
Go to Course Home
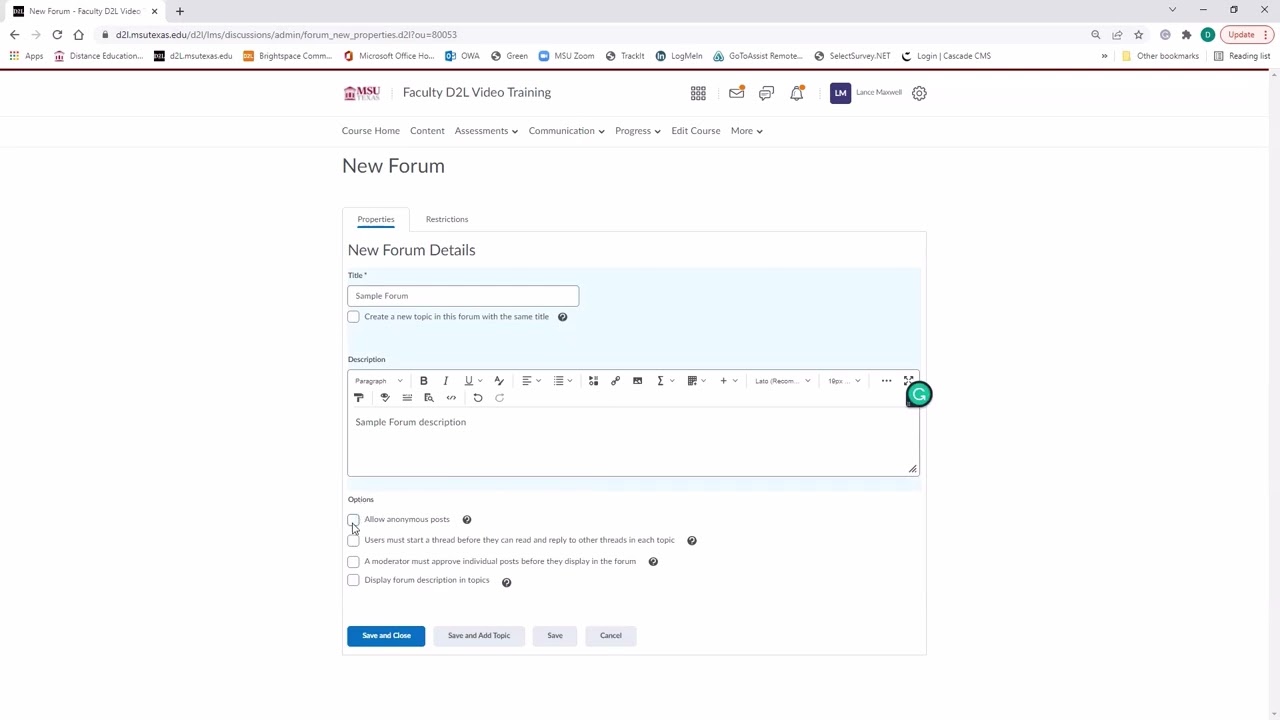tap(371, 131)
